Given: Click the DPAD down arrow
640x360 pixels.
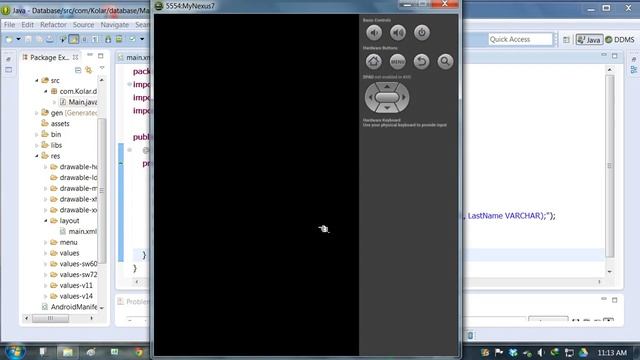Looking at the screenshot, I should click(x=387, y=108).
